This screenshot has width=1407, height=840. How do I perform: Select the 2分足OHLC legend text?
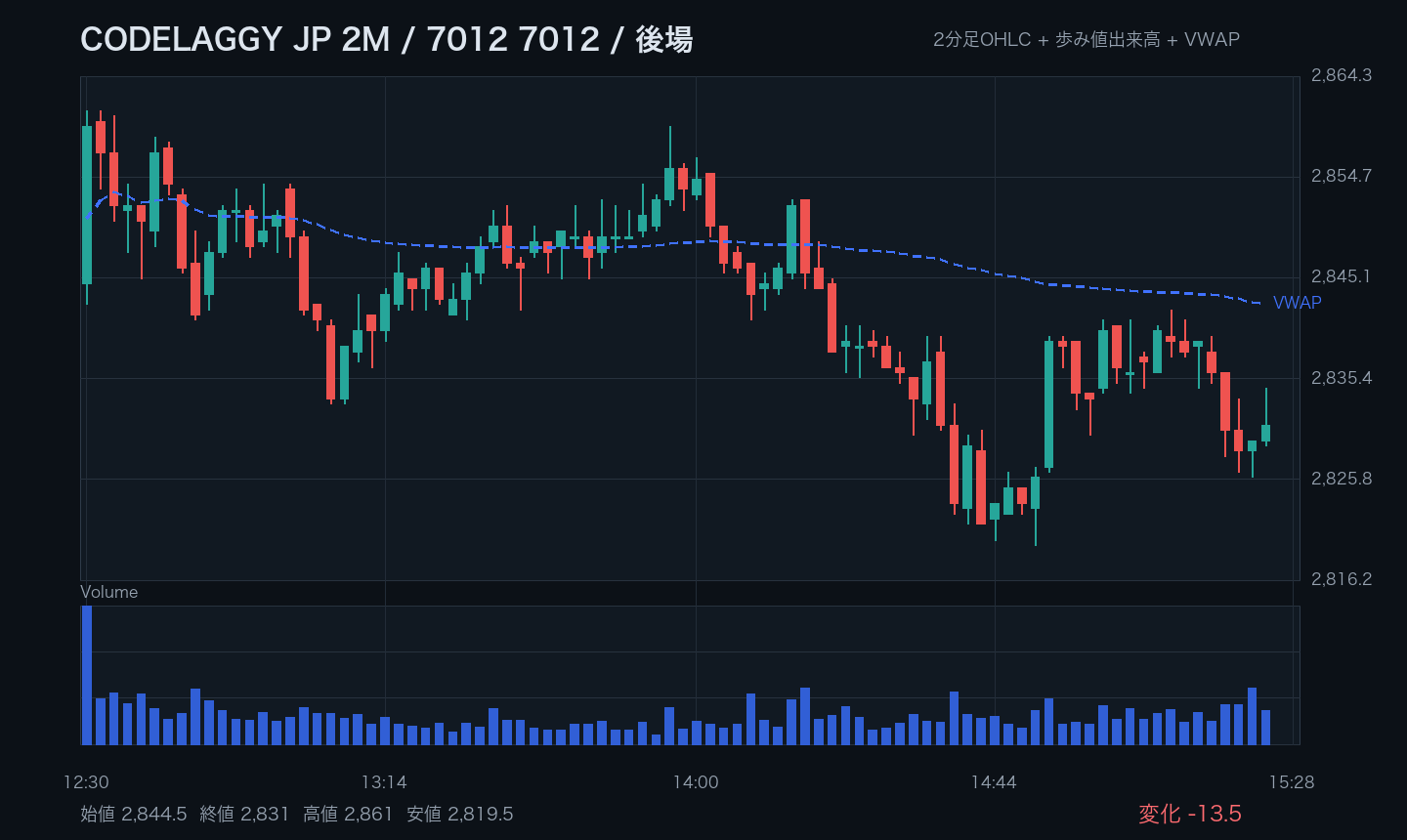pos(982,39)
